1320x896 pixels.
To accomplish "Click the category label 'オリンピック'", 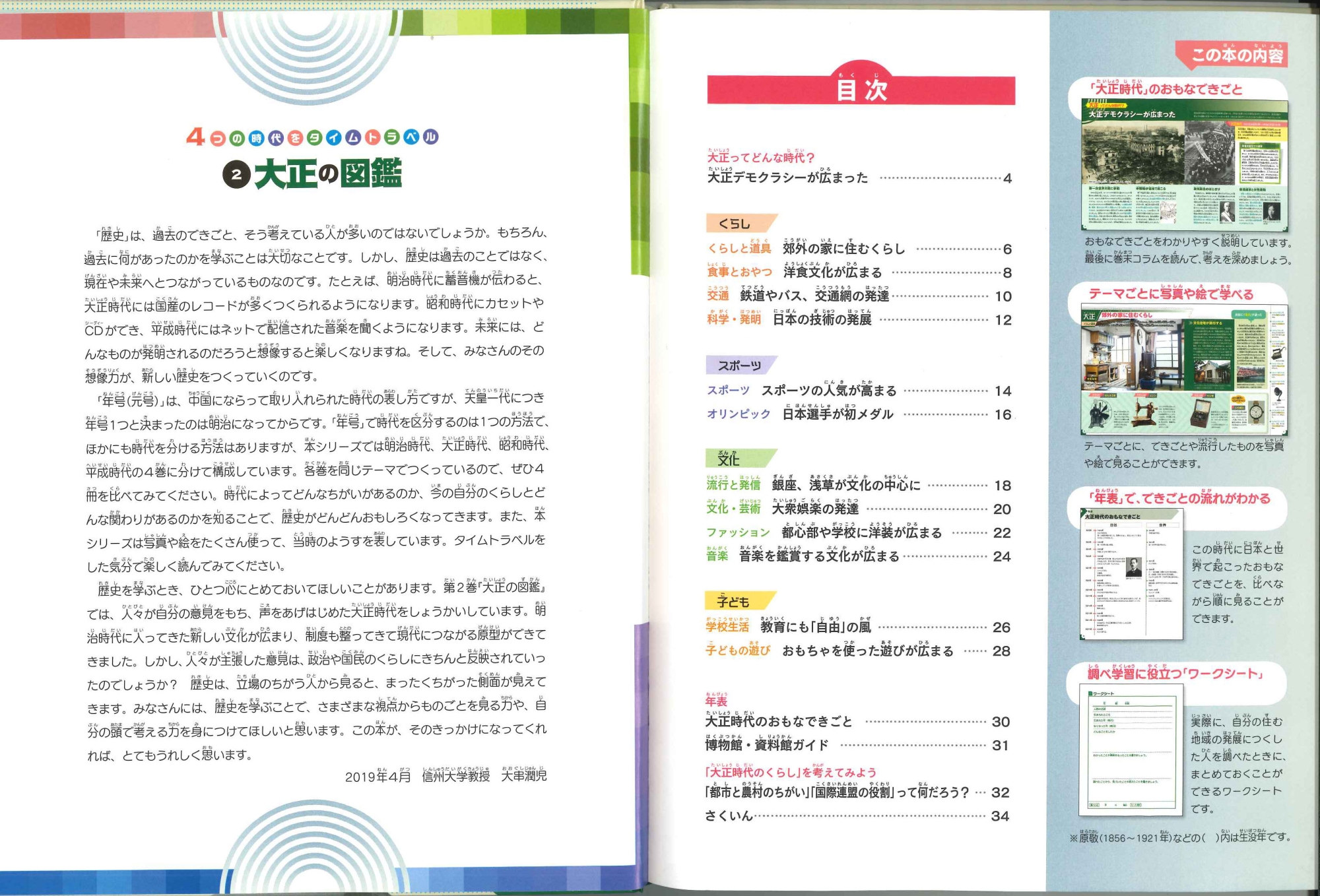I will pos(739,414).
